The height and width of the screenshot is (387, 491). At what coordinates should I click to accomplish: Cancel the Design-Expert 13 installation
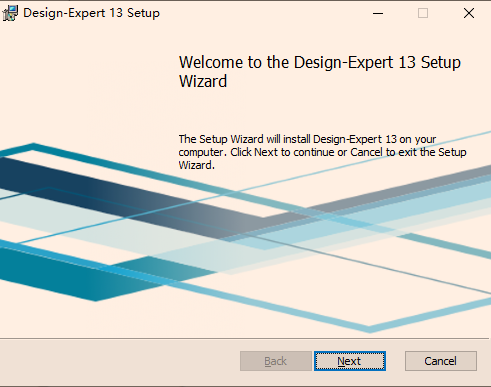click(441, 361)
